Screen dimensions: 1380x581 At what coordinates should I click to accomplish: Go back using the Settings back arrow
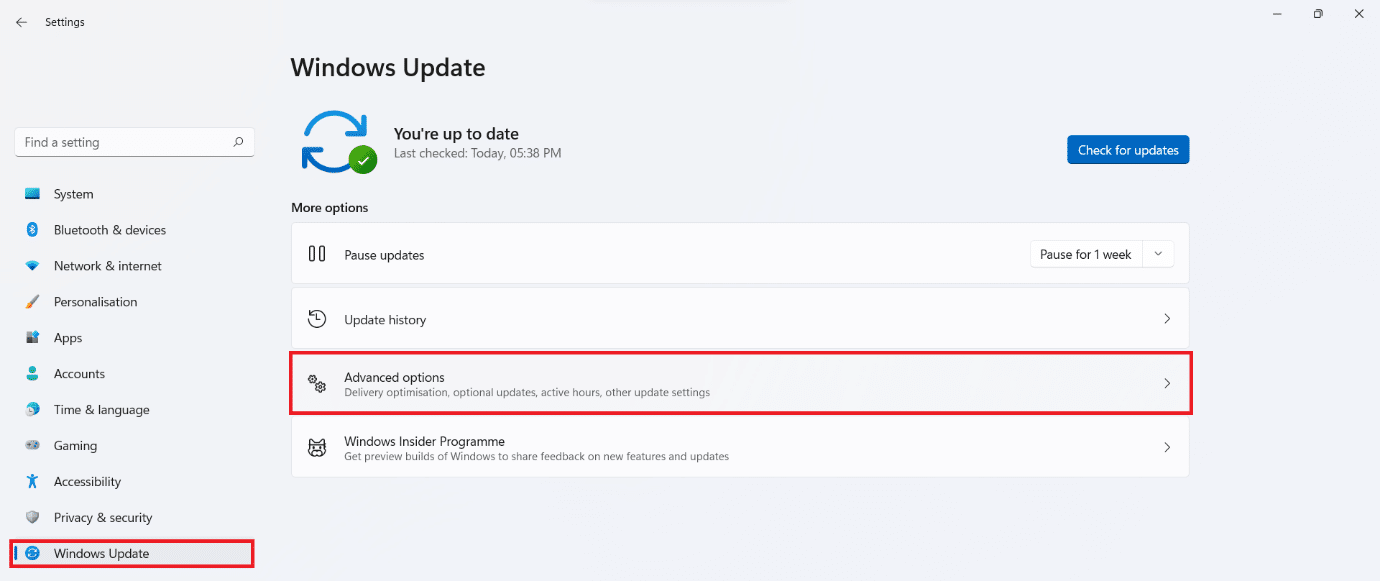(x=22, y=22)
